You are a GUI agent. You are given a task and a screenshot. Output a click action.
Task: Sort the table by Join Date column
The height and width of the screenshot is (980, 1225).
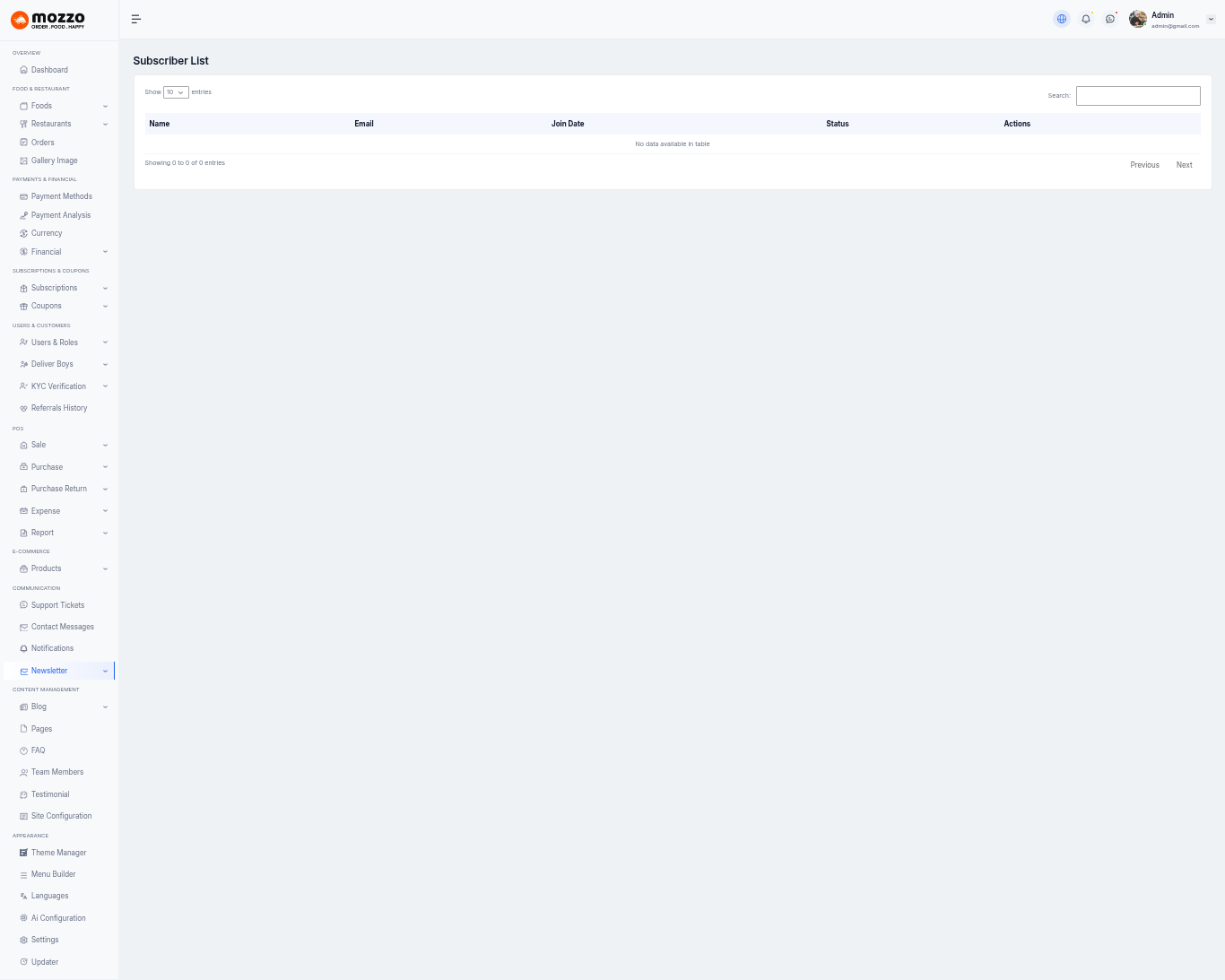(x=568, y=124)
